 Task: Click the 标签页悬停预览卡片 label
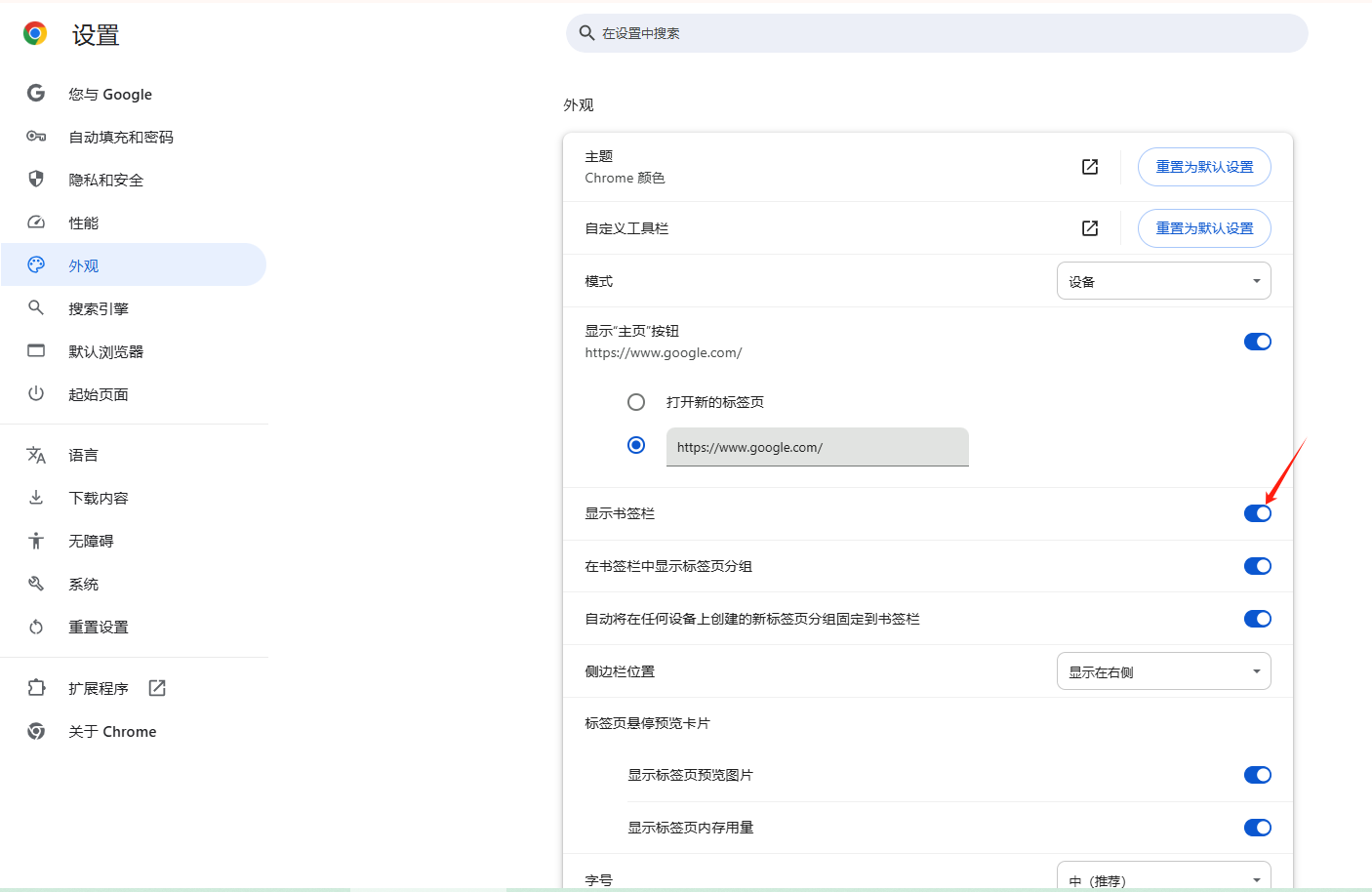click(x=648, y=723)
